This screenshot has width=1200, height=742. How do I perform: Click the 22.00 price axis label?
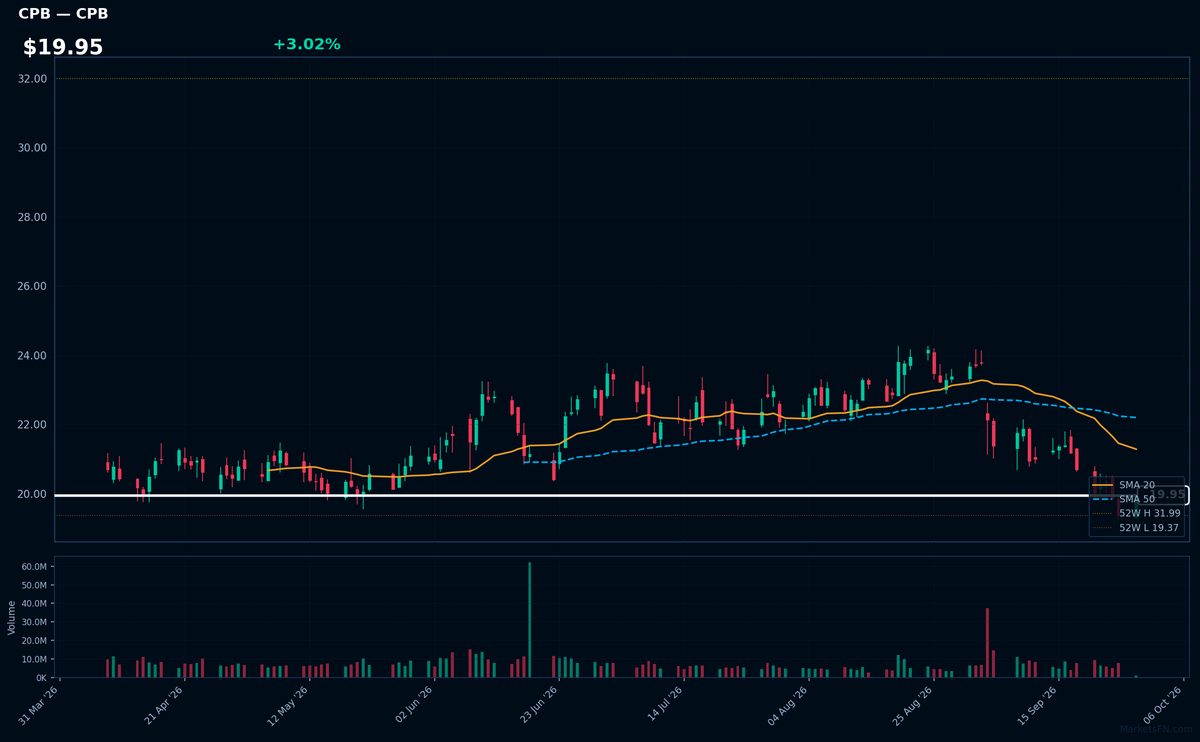coord(33,425)
